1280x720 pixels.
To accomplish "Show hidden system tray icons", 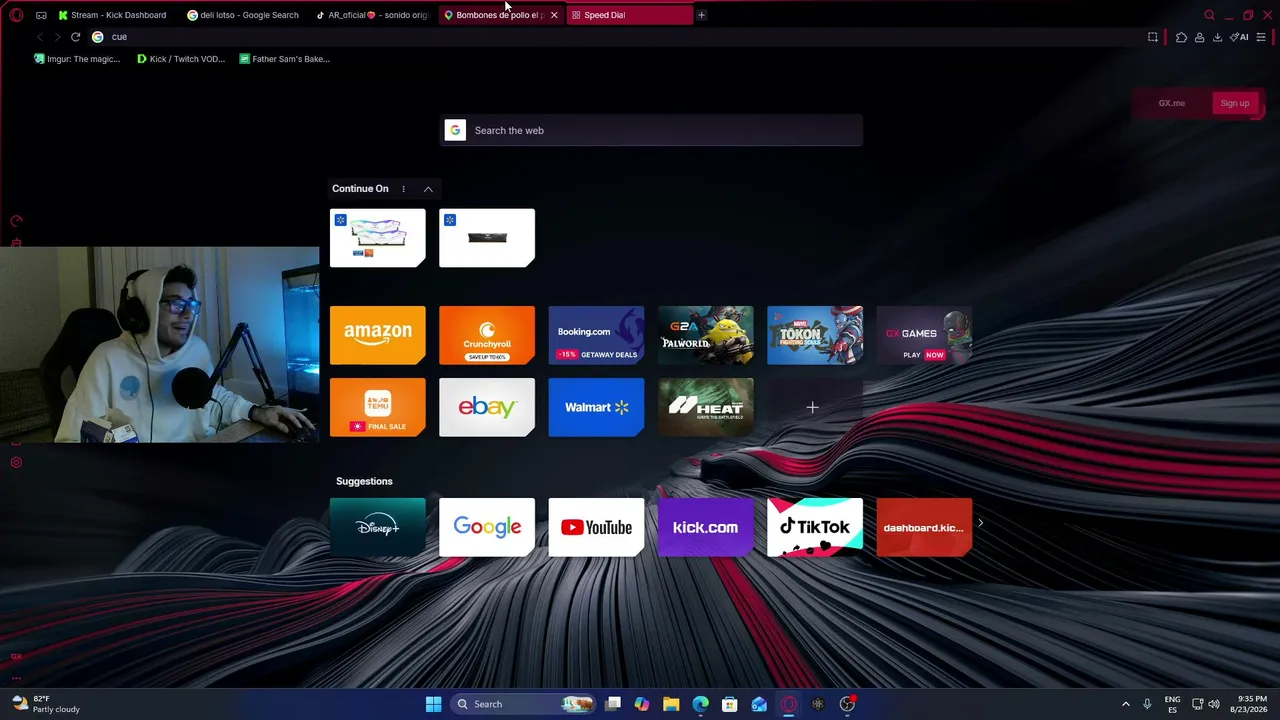I will (1125, 704).
